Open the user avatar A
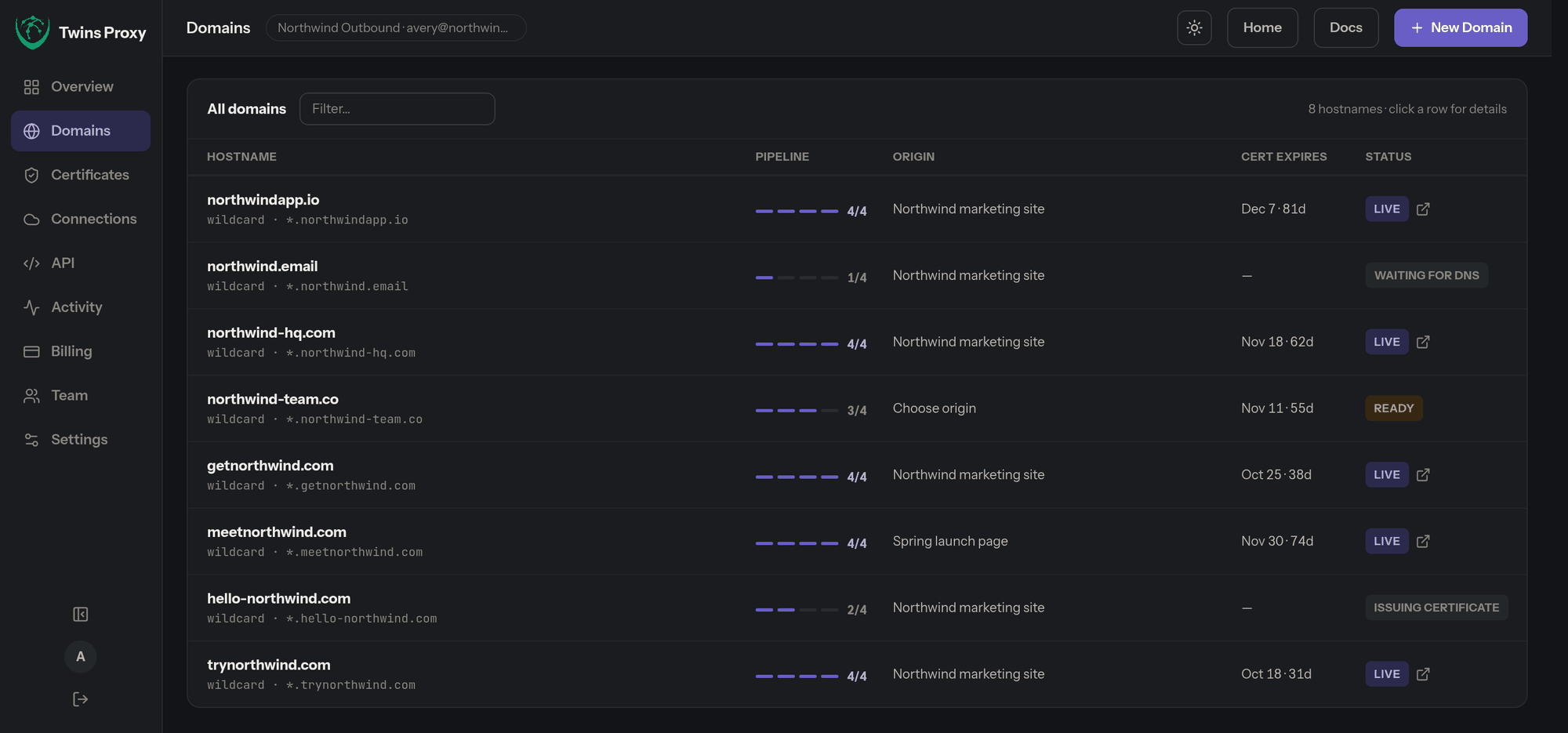The image size is (1568, 733). 80,656
